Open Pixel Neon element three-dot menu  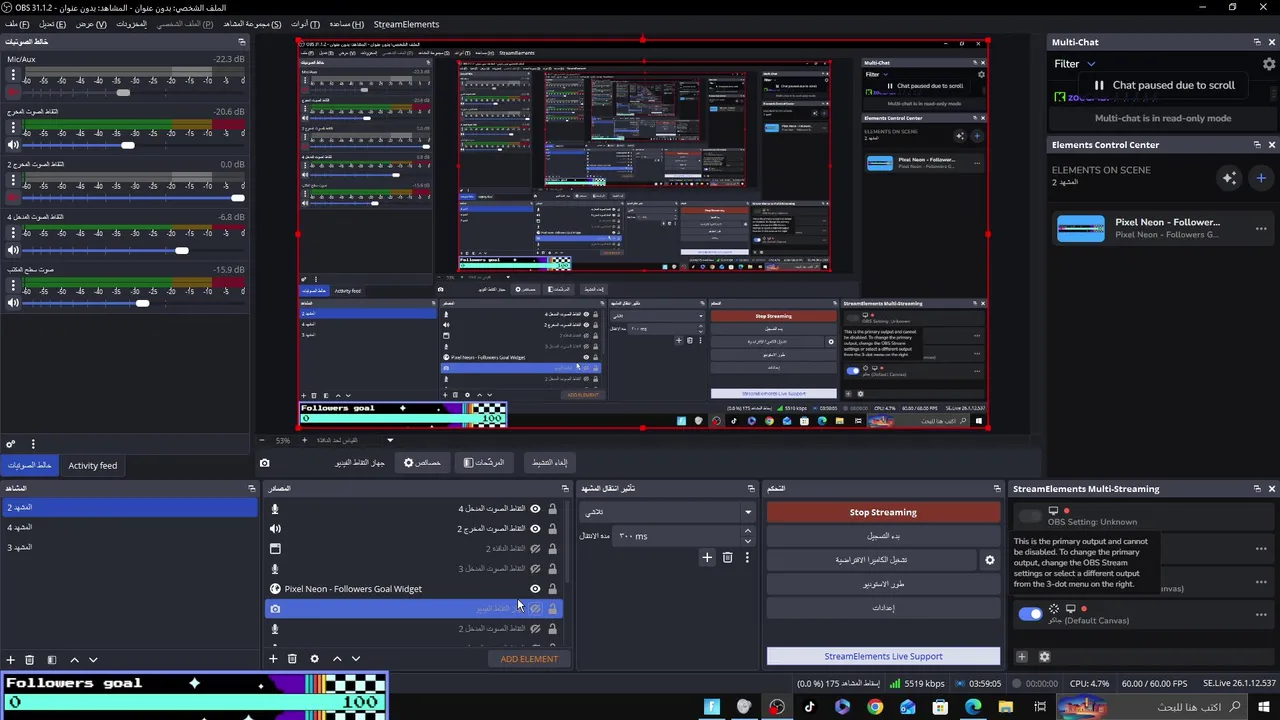pos(1261,229)
